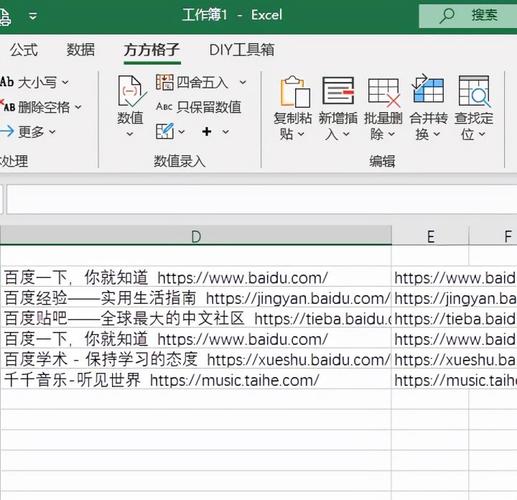Switch to the 数据 tab
Image resolution: width=517 pixels, height=500 pixels.
coord(81,50)
